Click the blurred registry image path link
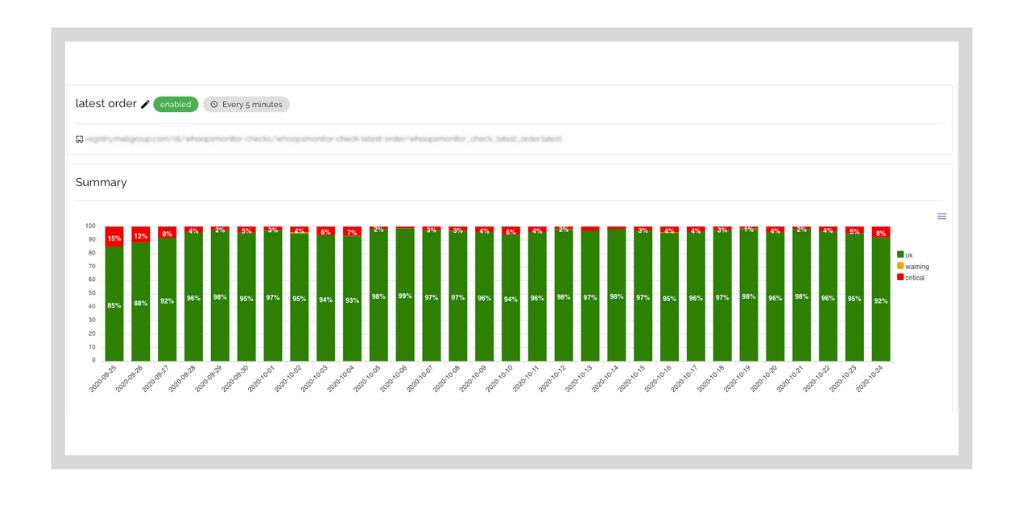Viewport: 1024px width, 512px height. [324, 139]
